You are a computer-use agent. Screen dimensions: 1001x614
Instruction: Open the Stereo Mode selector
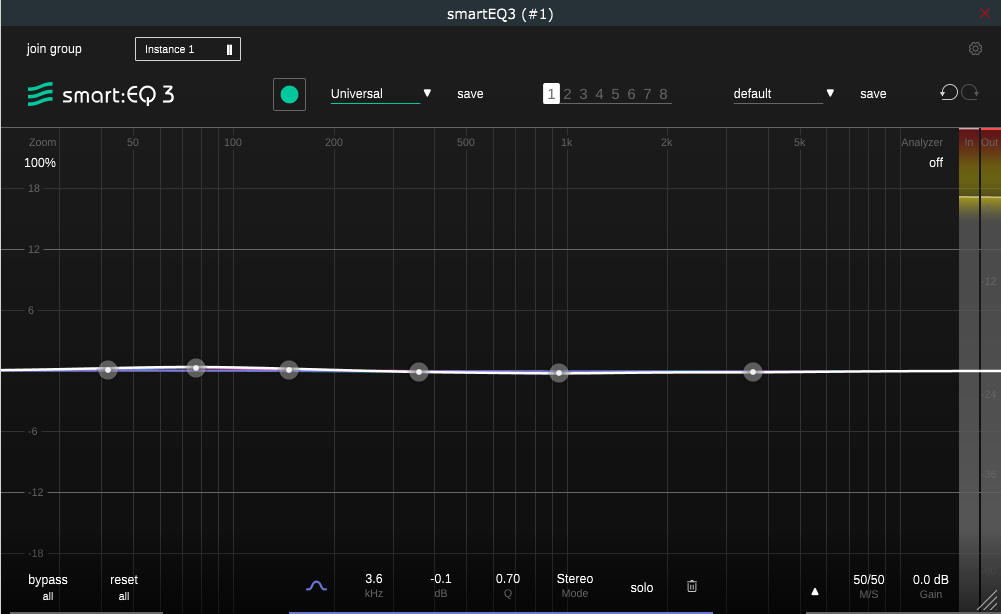pos(575,585)
